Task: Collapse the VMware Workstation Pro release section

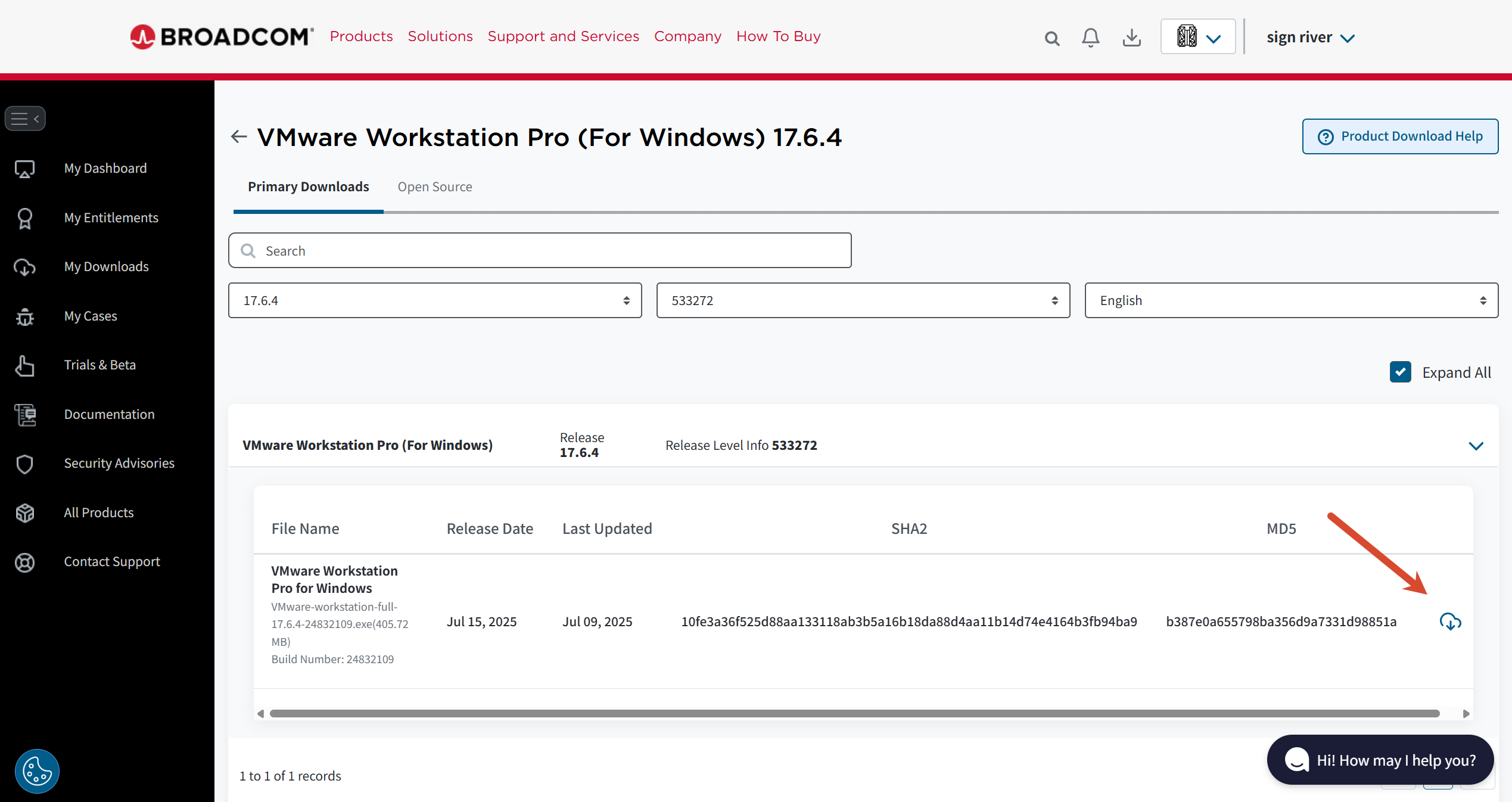Action: [x=1476, y=446]
